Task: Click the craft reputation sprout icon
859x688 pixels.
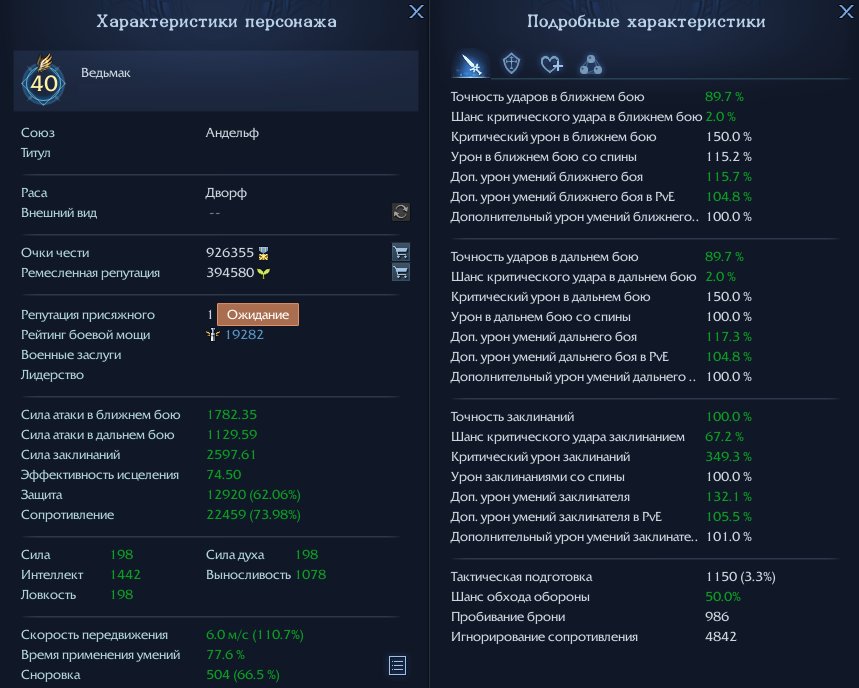Action: [264, 273]
